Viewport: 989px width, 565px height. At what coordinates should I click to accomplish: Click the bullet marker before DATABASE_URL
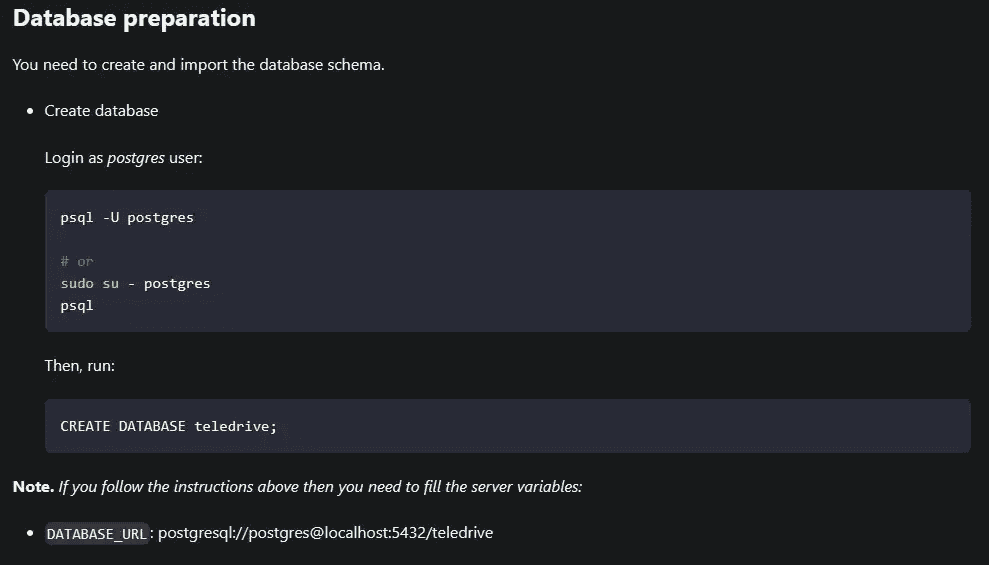(30, 533)
